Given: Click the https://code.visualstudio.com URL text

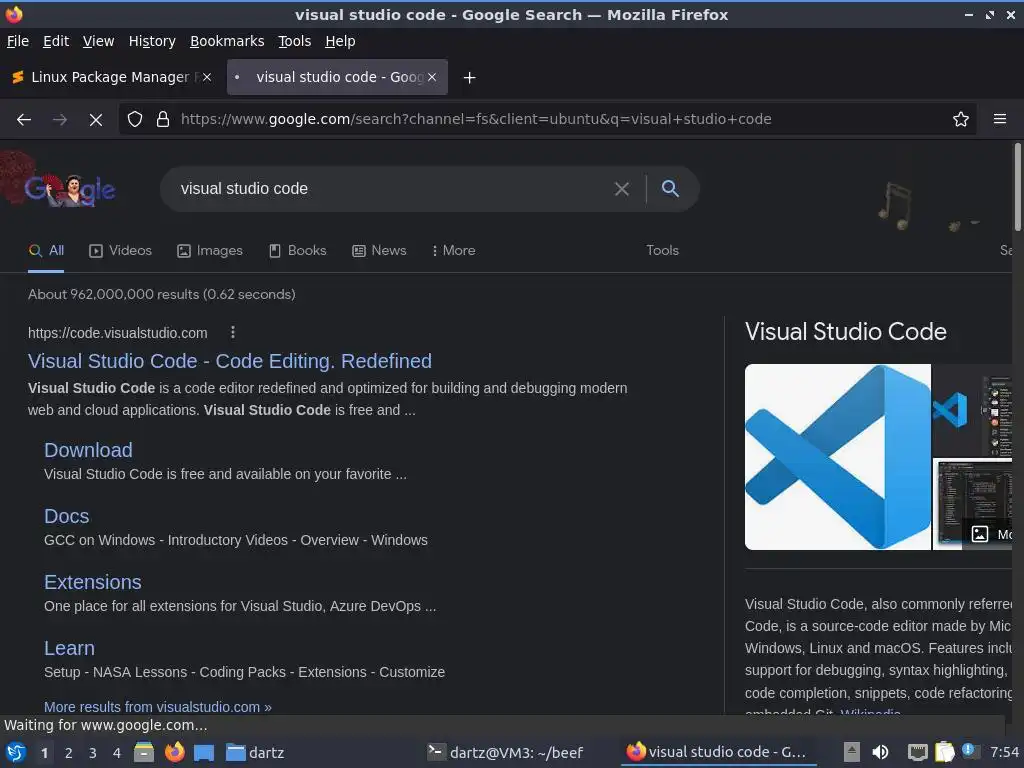Looking at the screenshot, I should 118,333.
